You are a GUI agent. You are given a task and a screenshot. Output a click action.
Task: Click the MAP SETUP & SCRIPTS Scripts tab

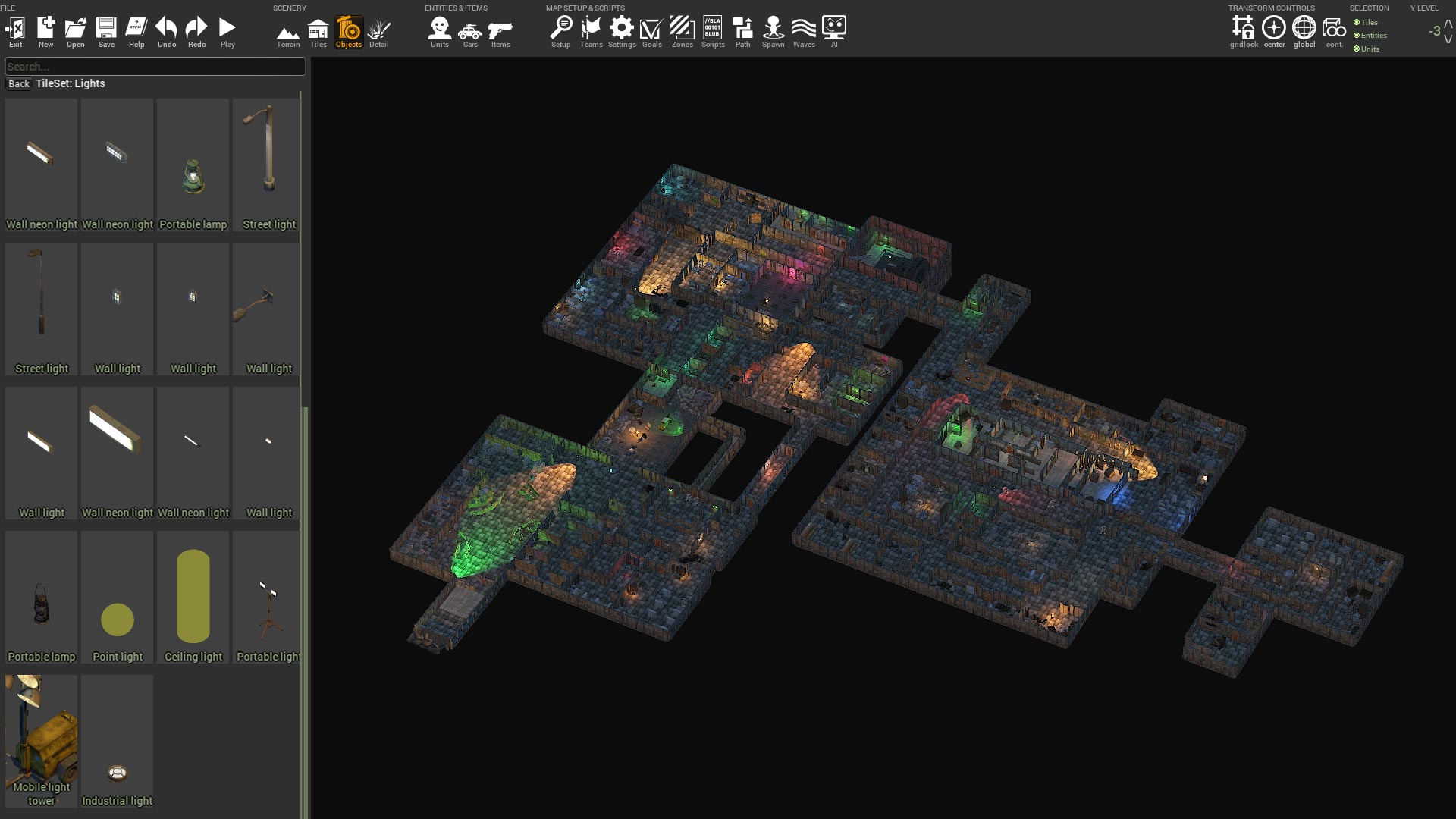[x=711, y=31]
